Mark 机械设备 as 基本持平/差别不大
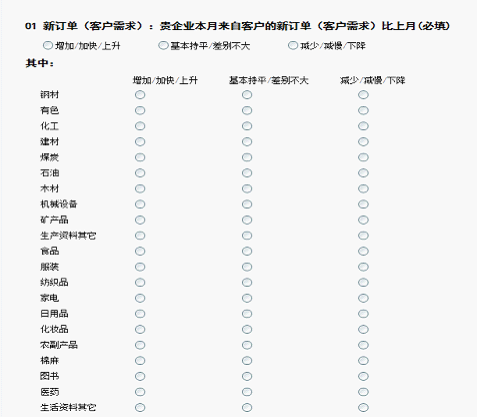Image resolution: width=478 pixels, height=417 pixels. (x=247, y=204)
